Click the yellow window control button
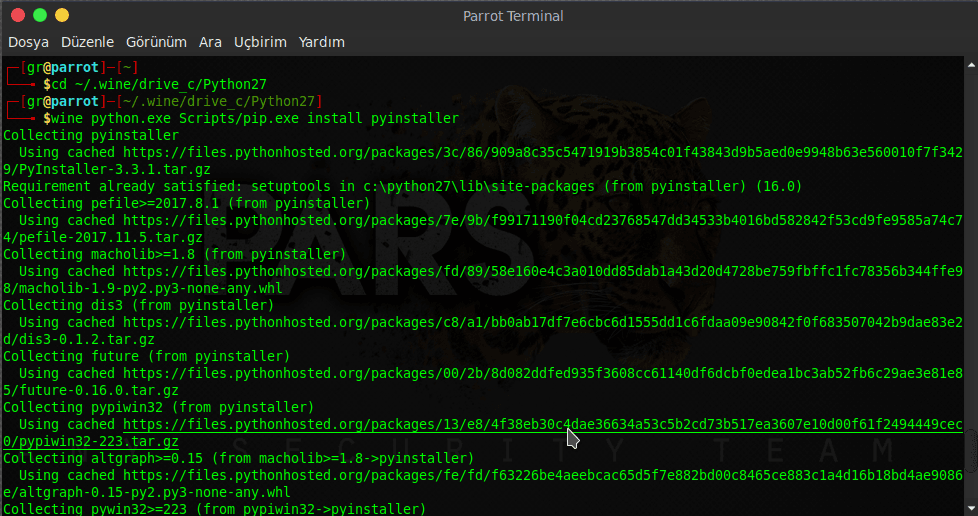Viewport: 978px width, 516px height. [62, 15]
